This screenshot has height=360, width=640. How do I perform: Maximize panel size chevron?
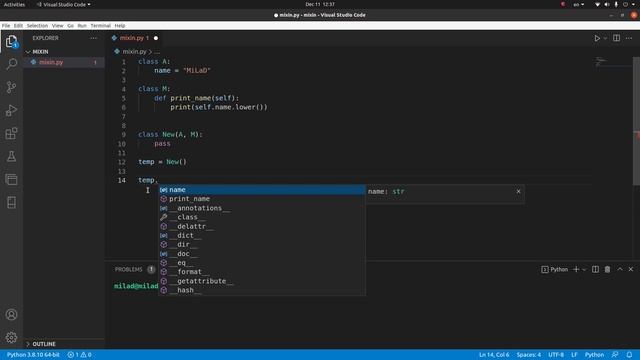[620, 269]
